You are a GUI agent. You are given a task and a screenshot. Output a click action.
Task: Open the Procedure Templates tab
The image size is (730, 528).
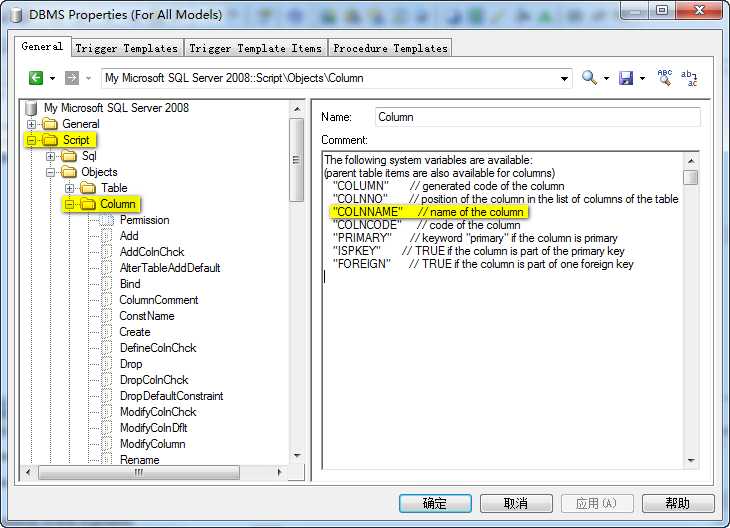click(390, 48)
